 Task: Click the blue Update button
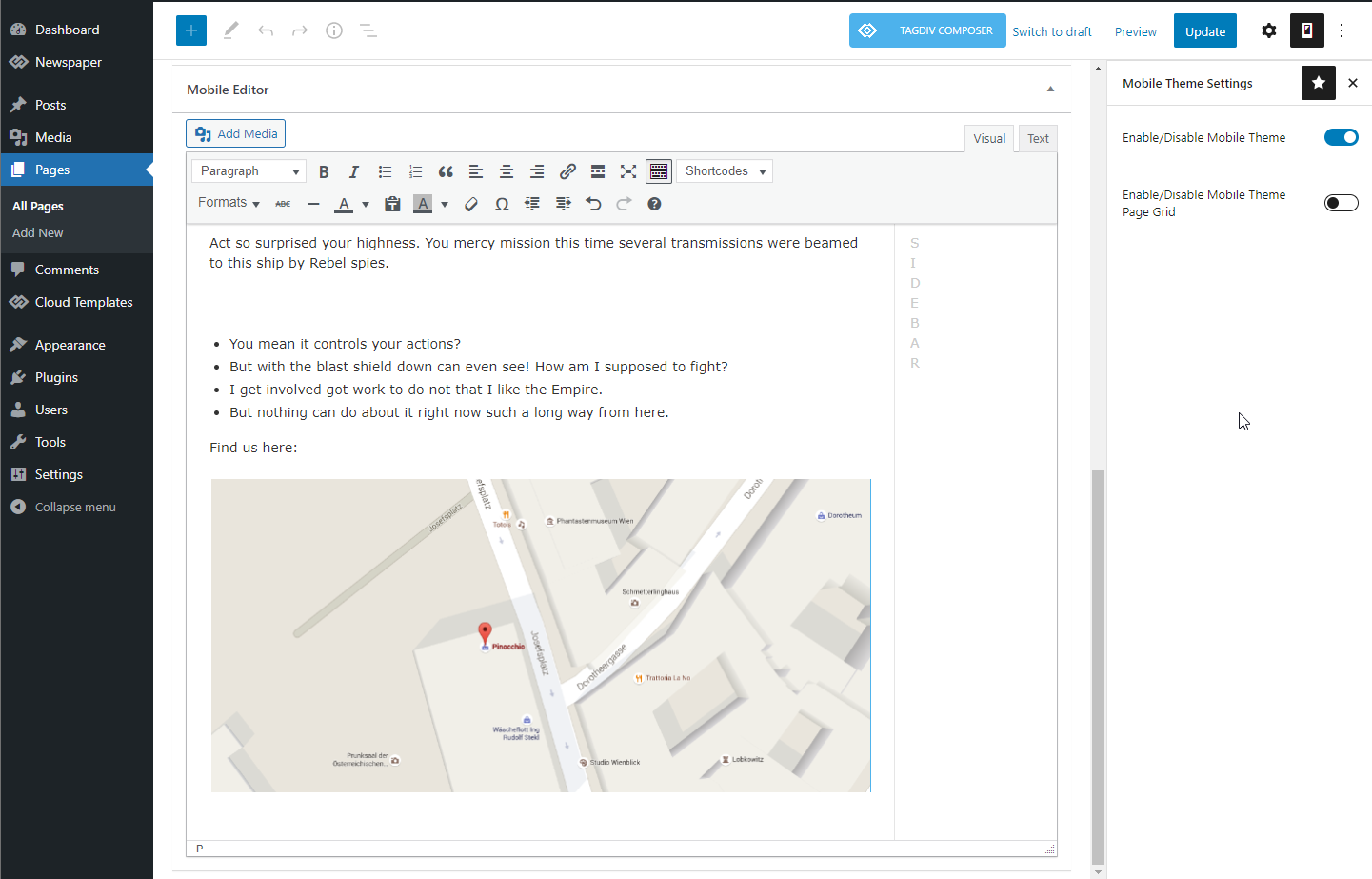tap(1205, 30)
